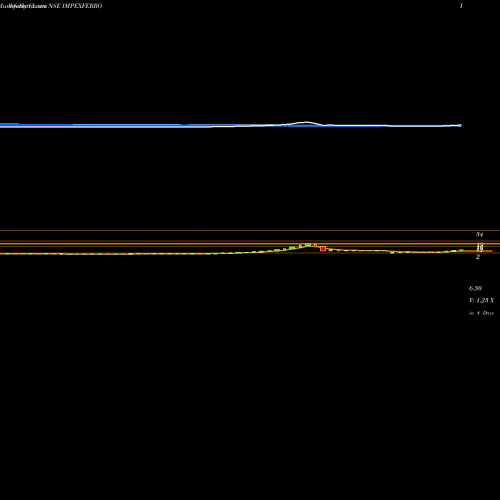This screenshot has height=500, width=500.
Task: Click the price label 2 below the orange lines
Action: point(478,257)
